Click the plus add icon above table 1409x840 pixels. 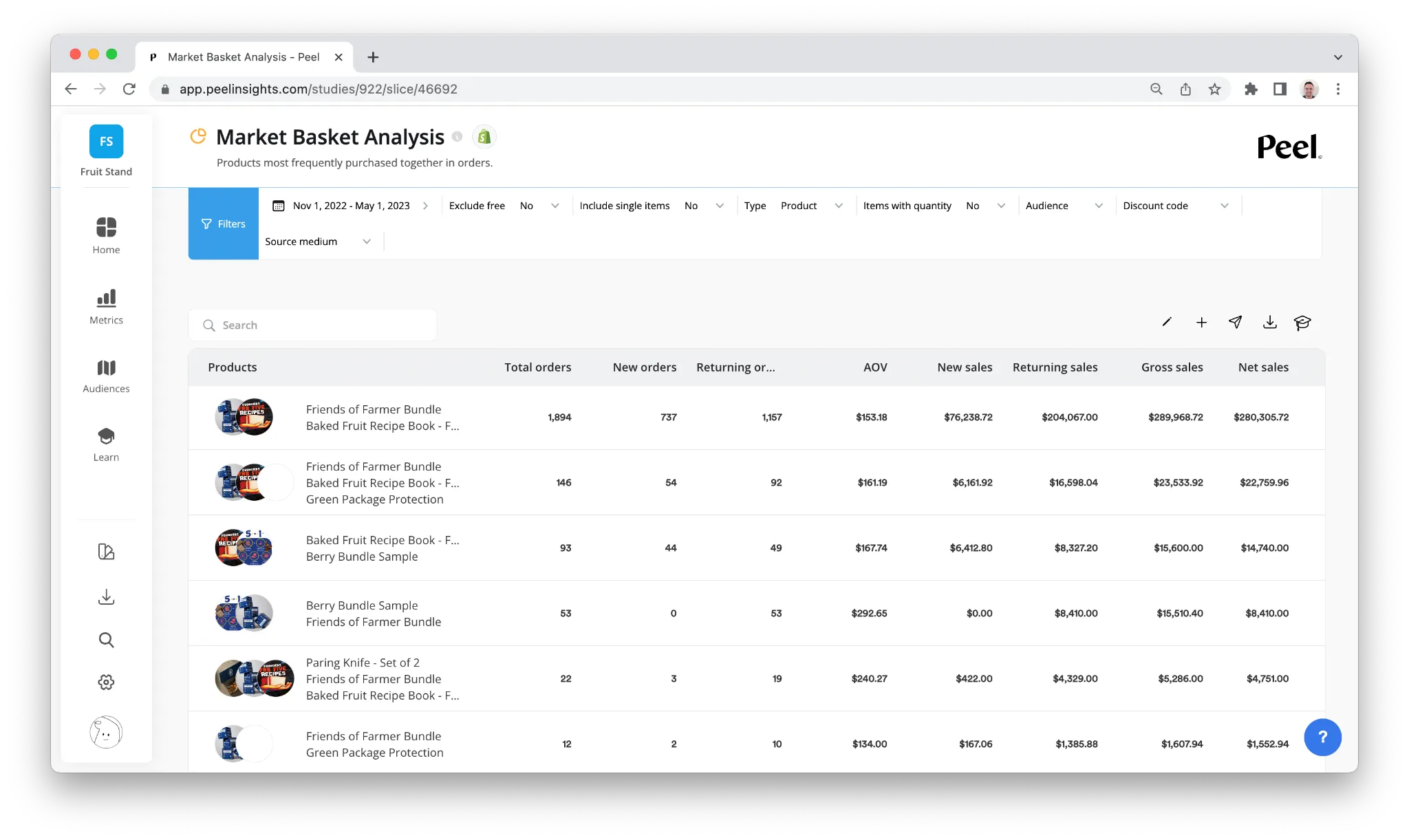(x=1201, y=323)
